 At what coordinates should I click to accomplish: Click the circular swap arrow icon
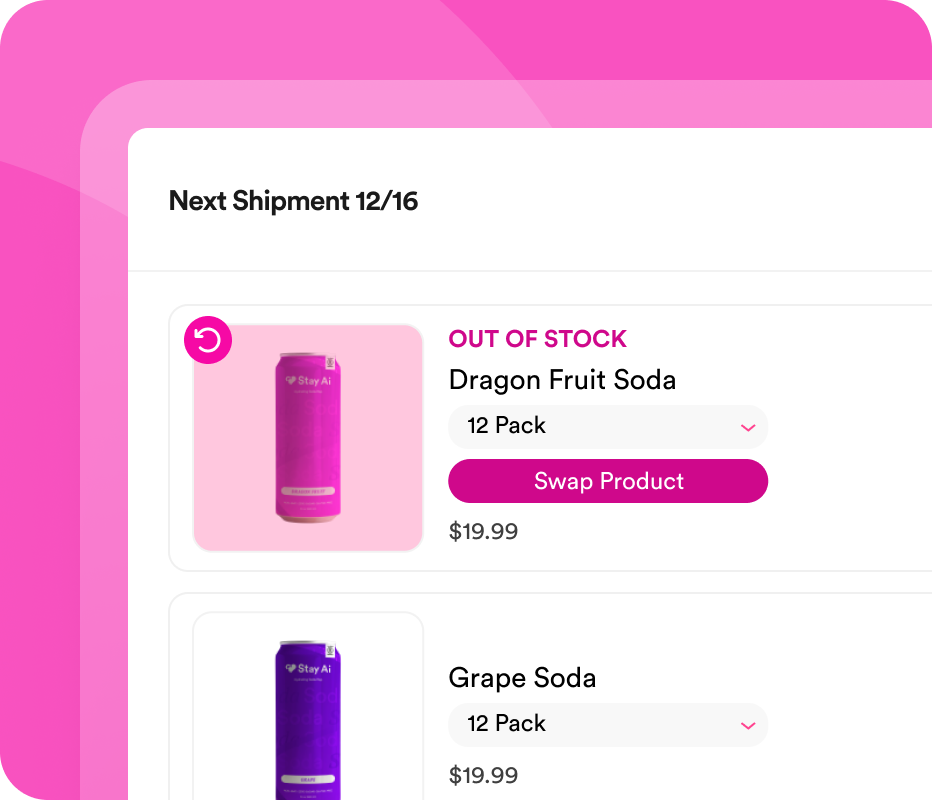208,342
